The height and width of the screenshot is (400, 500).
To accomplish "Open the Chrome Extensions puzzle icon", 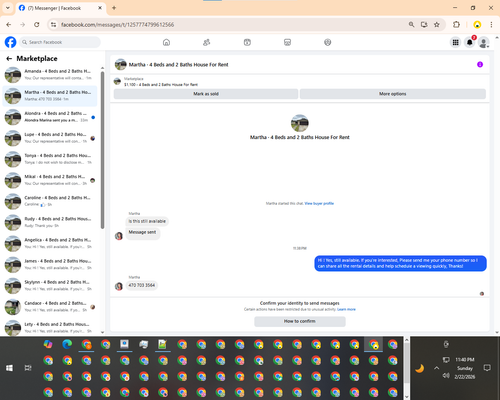I will pyautogui.click(x=456, y=25).
